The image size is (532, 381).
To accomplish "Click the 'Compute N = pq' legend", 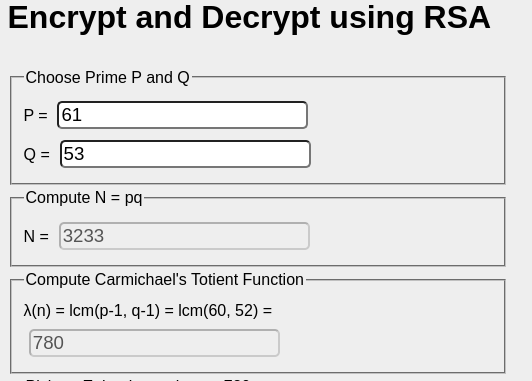I will (x=84, y=197).
